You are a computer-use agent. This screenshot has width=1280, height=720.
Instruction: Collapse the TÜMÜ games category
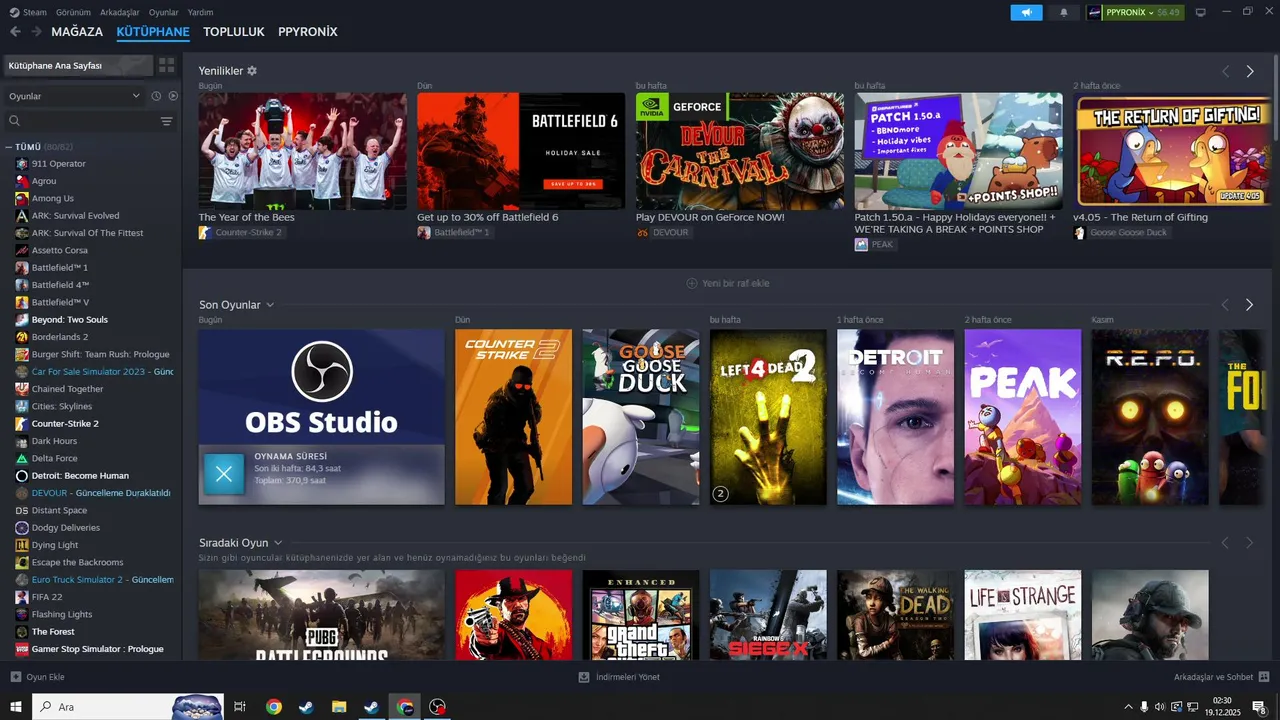pos(9,147)
